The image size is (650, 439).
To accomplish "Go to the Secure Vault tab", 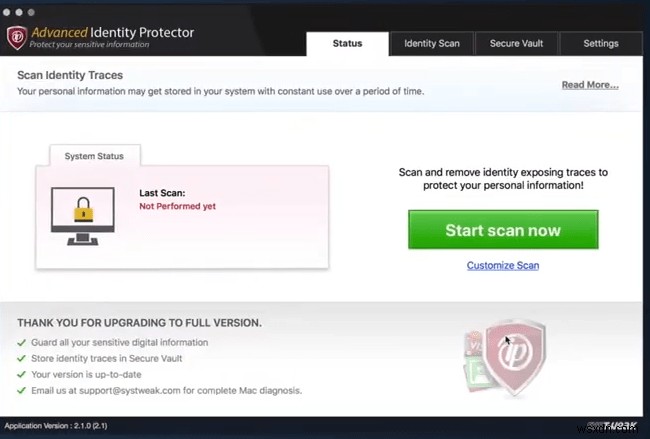I will coord(516,44).
